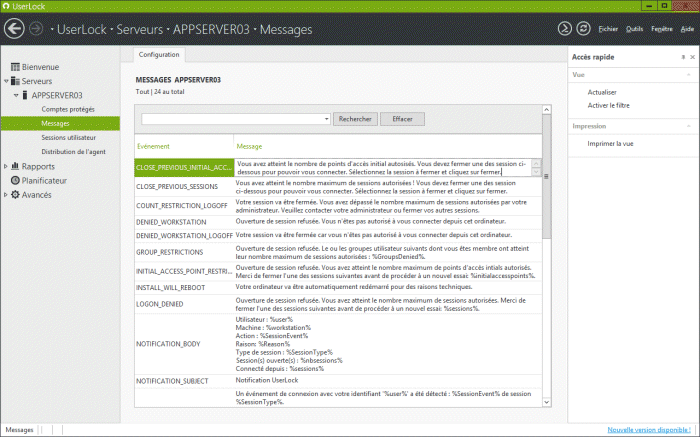Screen dimensions: 700x437
Task: Go back with the back arrow button
Action: coord(14,29)
